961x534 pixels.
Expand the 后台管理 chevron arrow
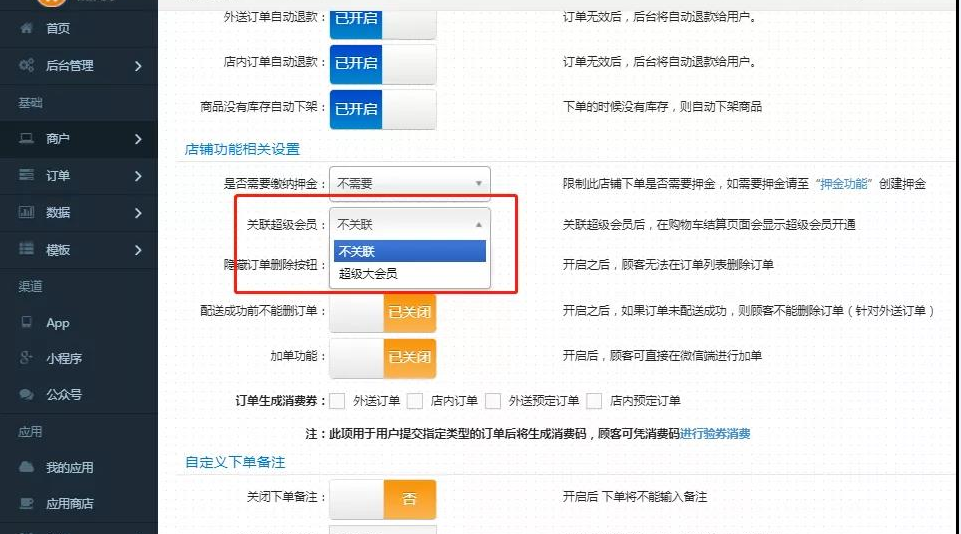coord(138,66)
